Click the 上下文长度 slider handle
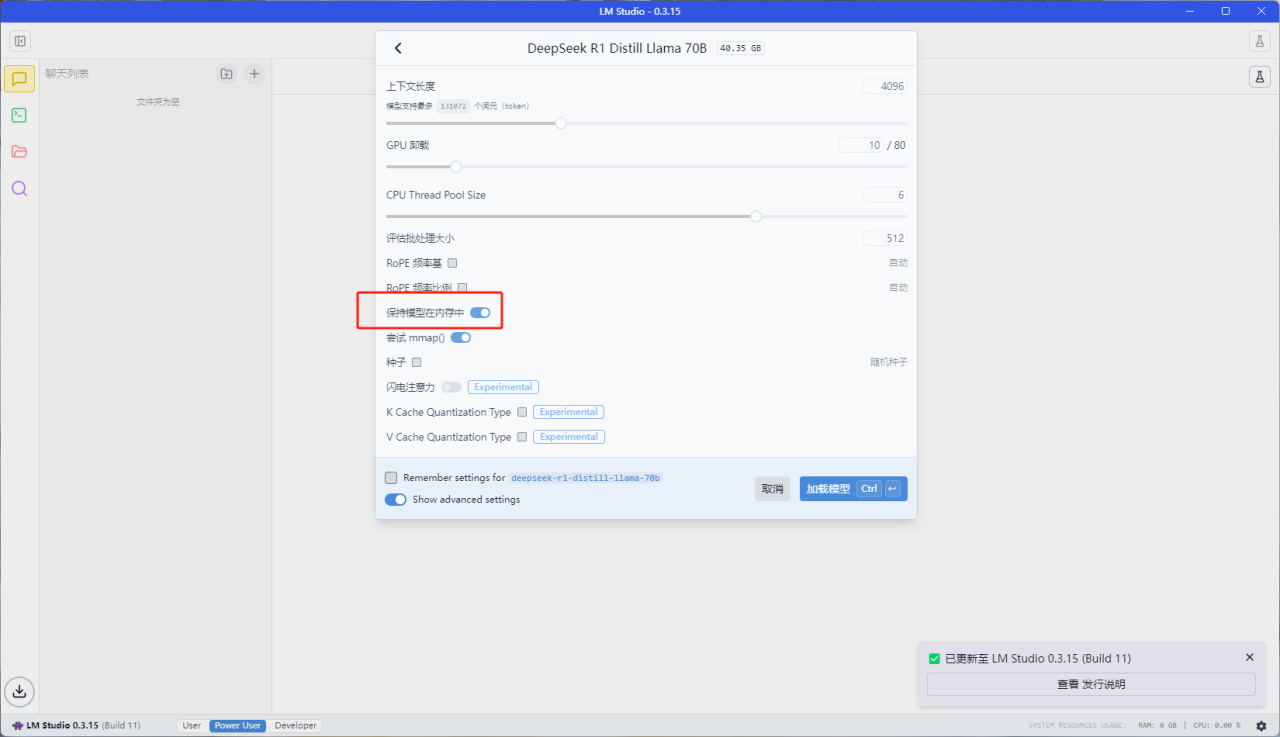 (561, 123)
